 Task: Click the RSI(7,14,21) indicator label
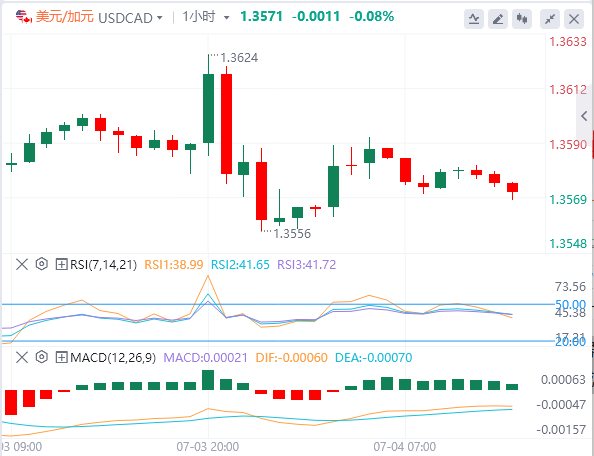click(103, 264)
